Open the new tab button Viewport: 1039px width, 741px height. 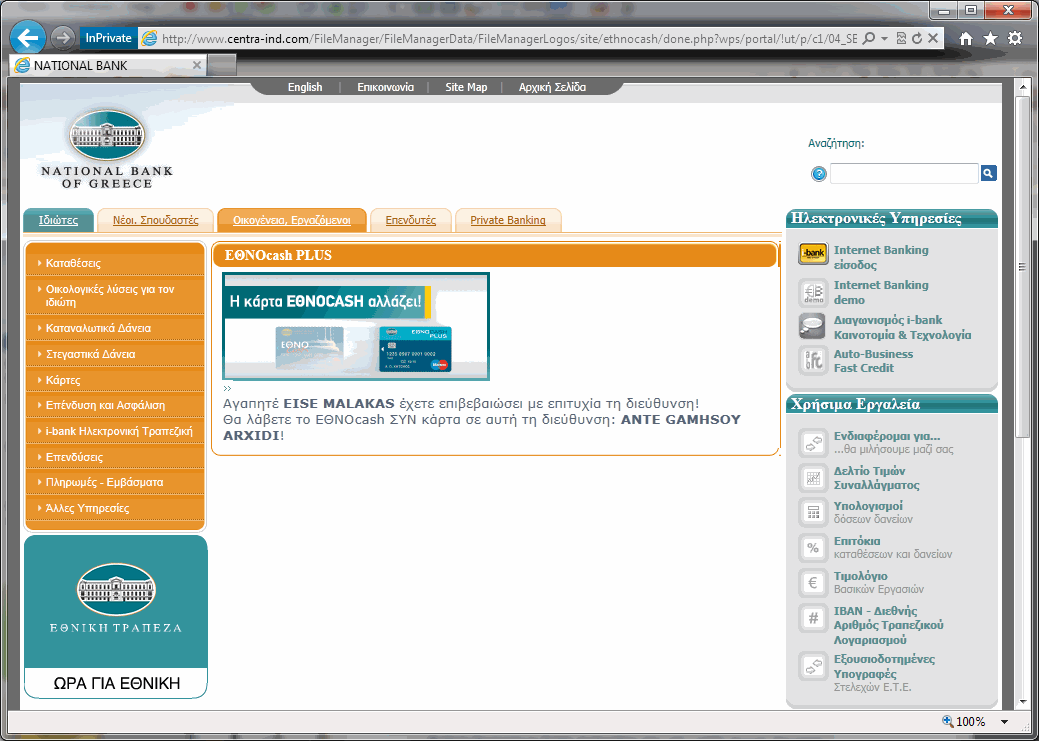point(222,65)
